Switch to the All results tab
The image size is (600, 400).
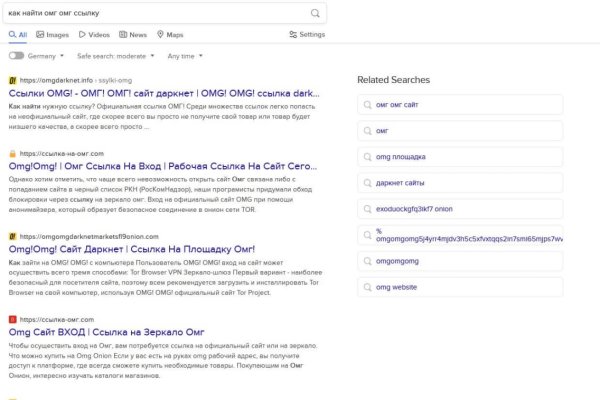click(18, 34)
